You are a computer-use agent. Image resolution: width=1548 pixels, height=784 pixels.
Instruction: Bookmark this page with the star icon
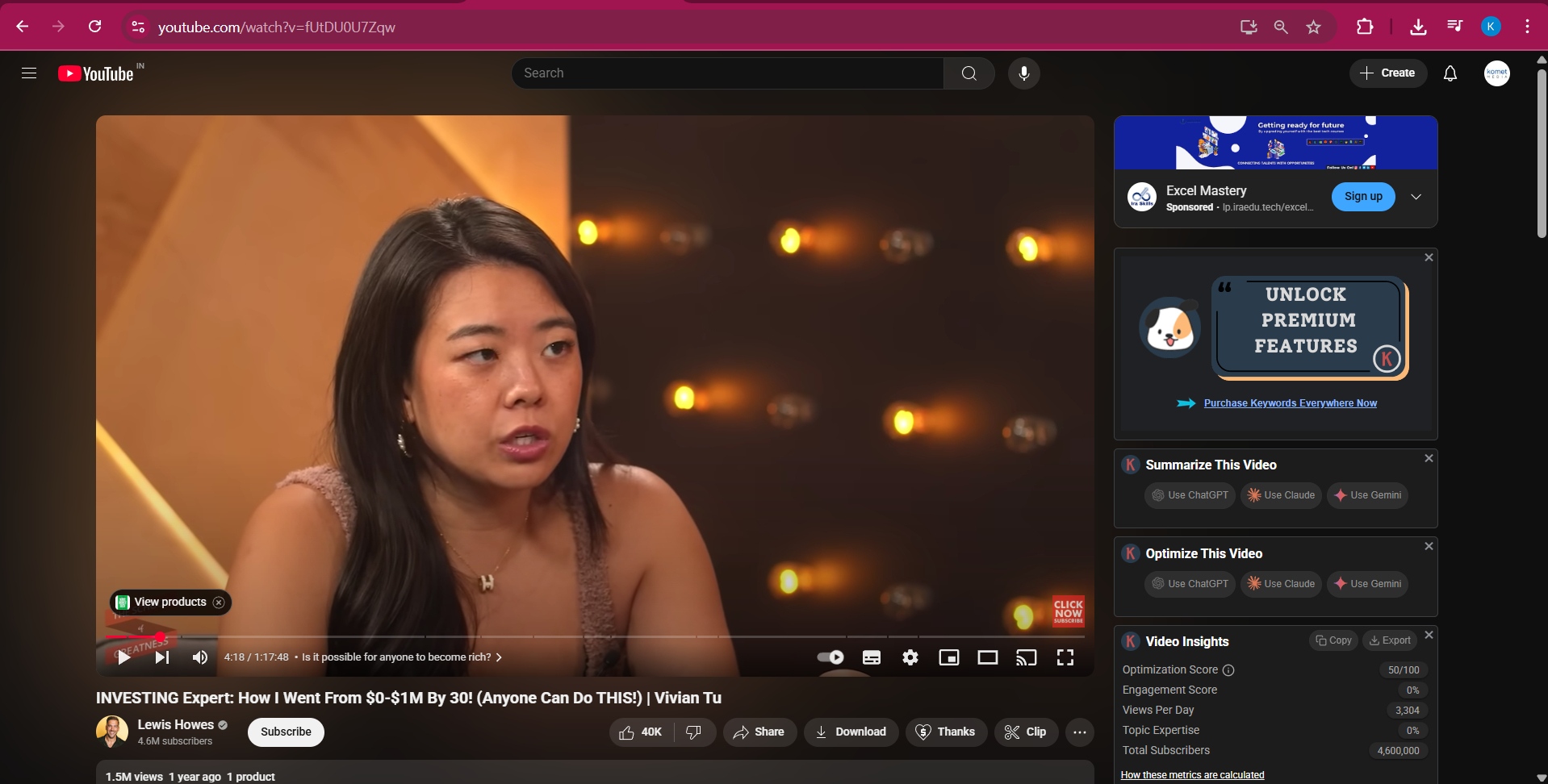(x=1314, y=27)
